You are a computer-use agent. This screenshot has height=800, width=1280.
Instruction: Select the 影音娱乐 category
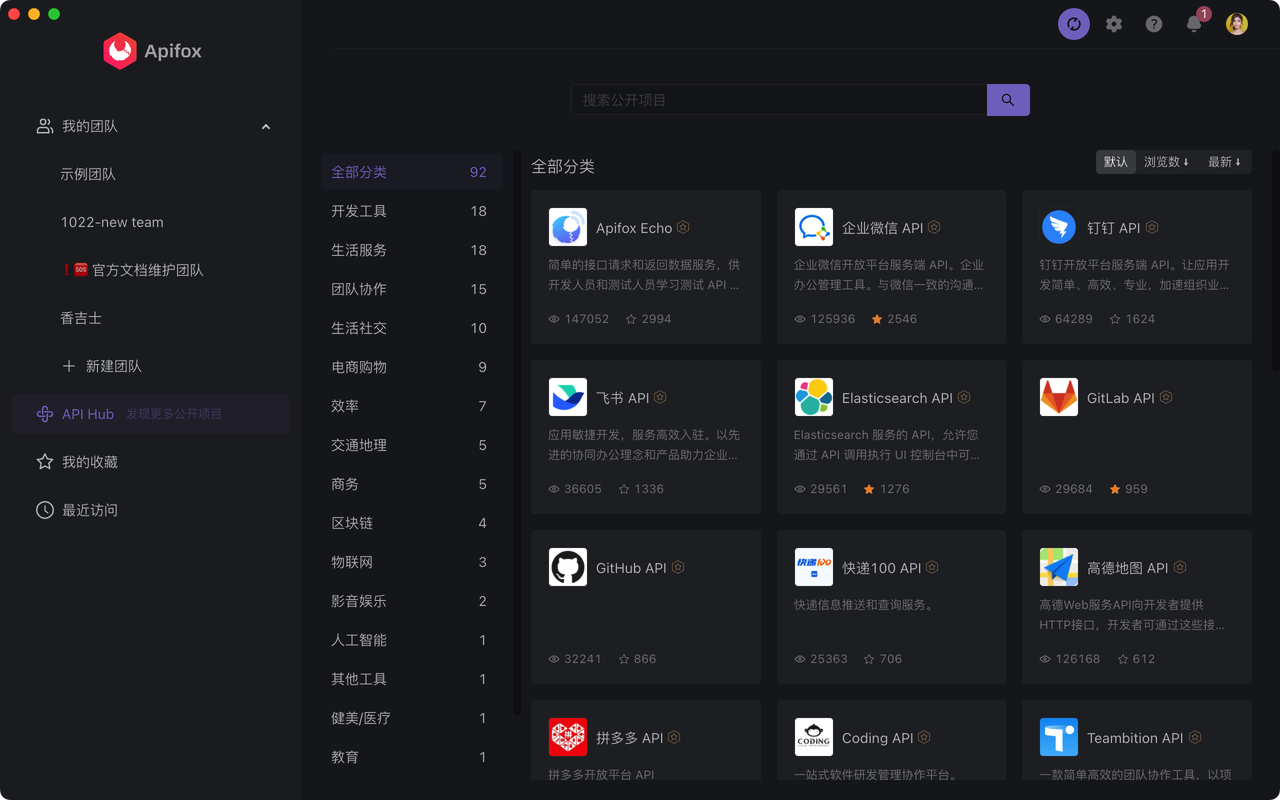pyautogui.click(x=412, y=601)
